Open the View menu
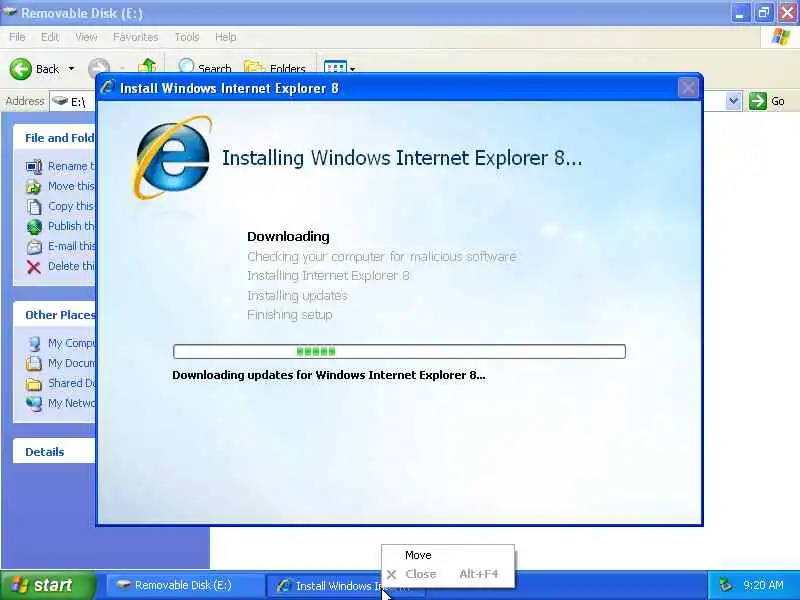This screenshot has width=800, height=600. [86, 37]
